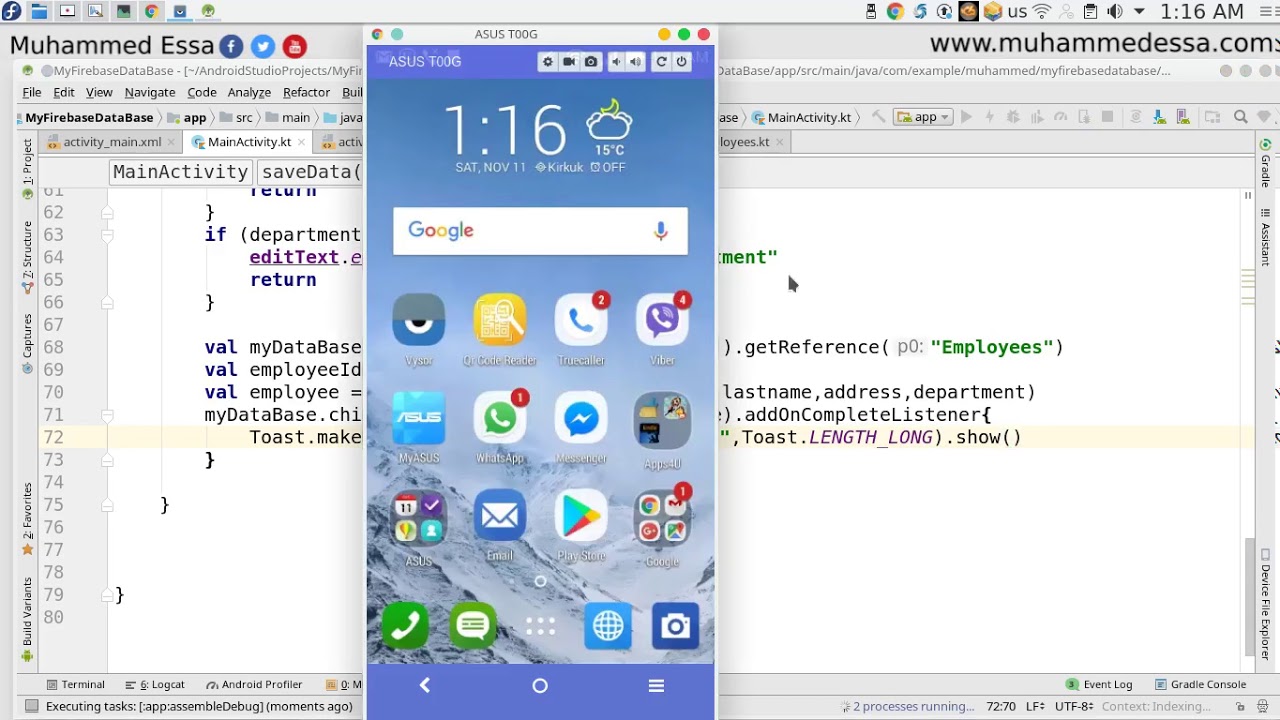Lower the phone volume in Vysor

click(x=616, y=62)
